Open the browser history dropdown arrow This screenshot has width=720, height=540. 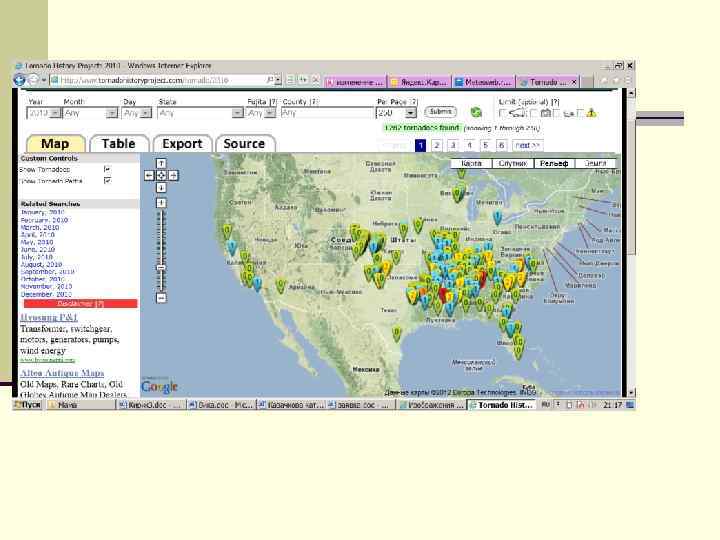click(x=44, y=80)
